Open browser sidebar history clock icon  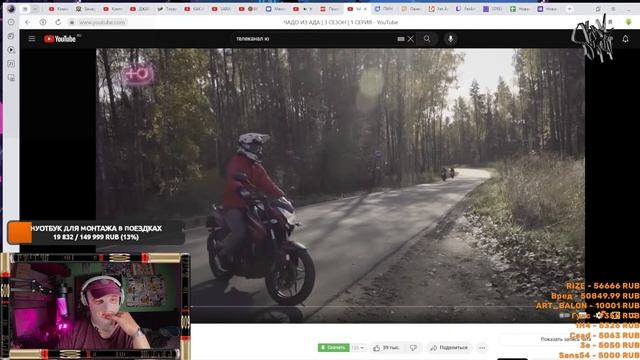[x=11, y=22]
